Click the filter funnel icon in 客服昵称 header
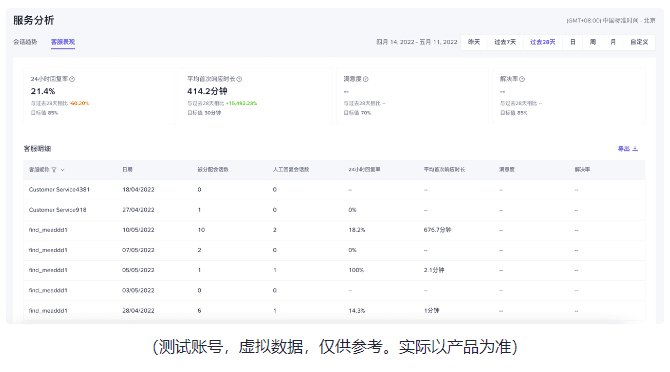 tap(54, 170)
